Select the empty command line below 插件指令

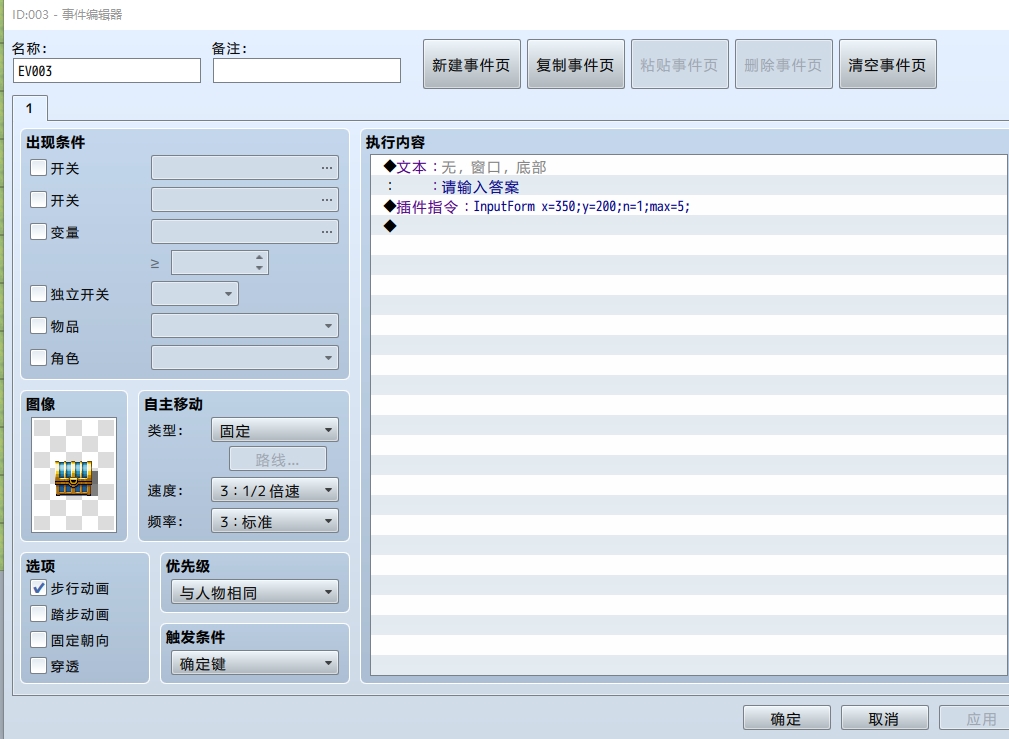pos(689,226)
